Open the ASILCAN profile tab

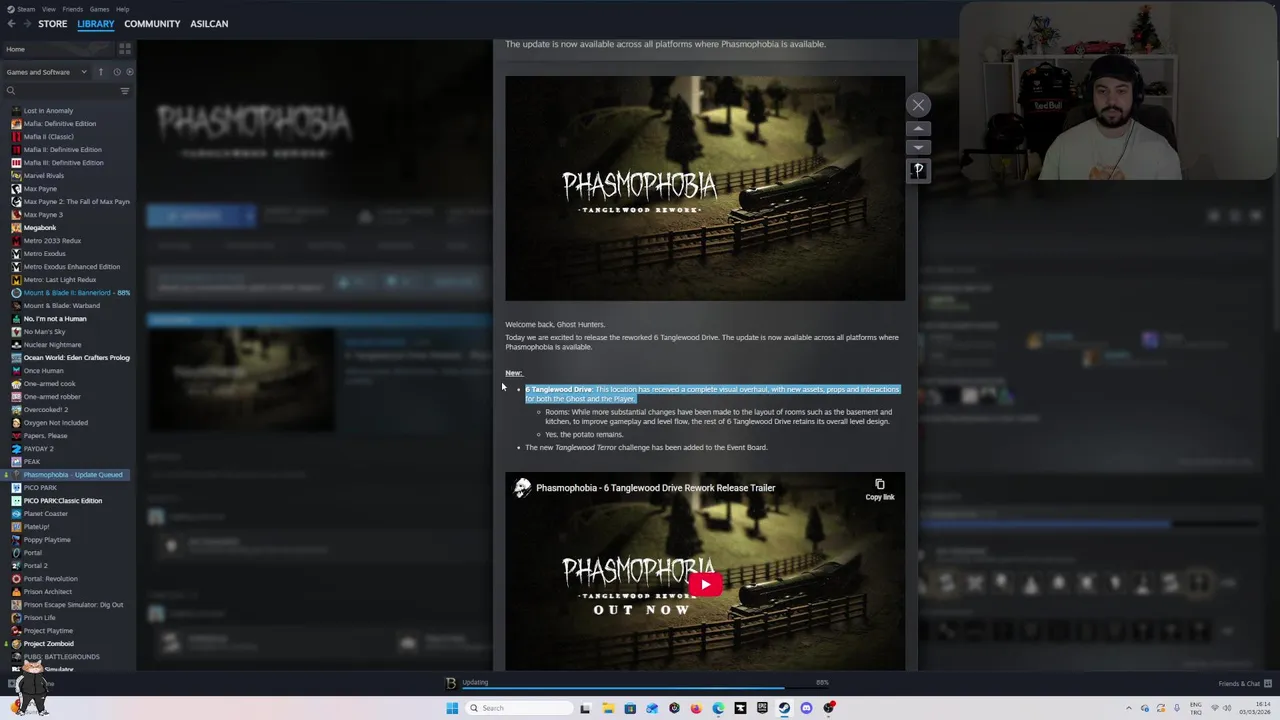coord(209,24)
